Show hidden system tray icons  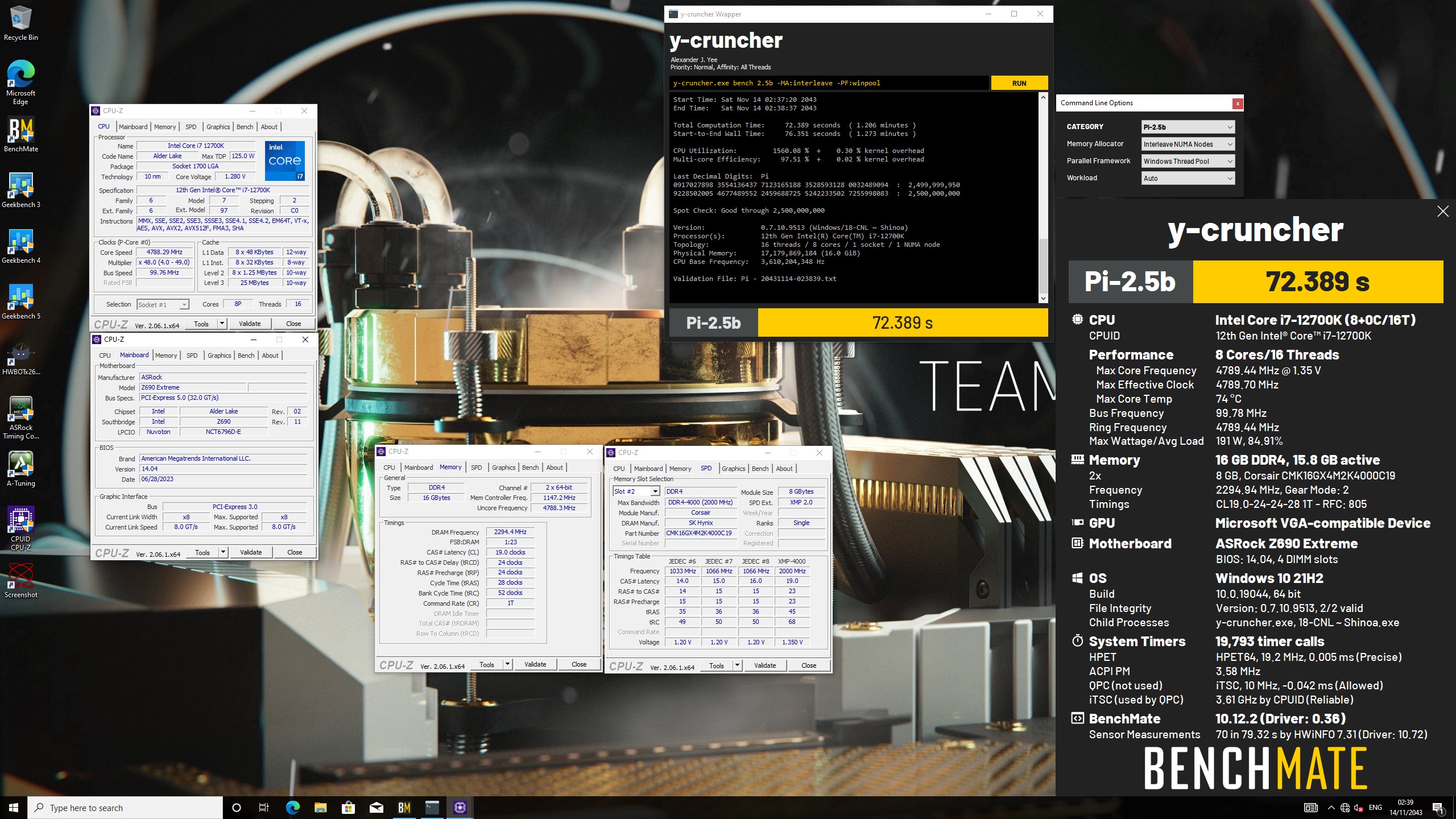tap(1331, 808)
